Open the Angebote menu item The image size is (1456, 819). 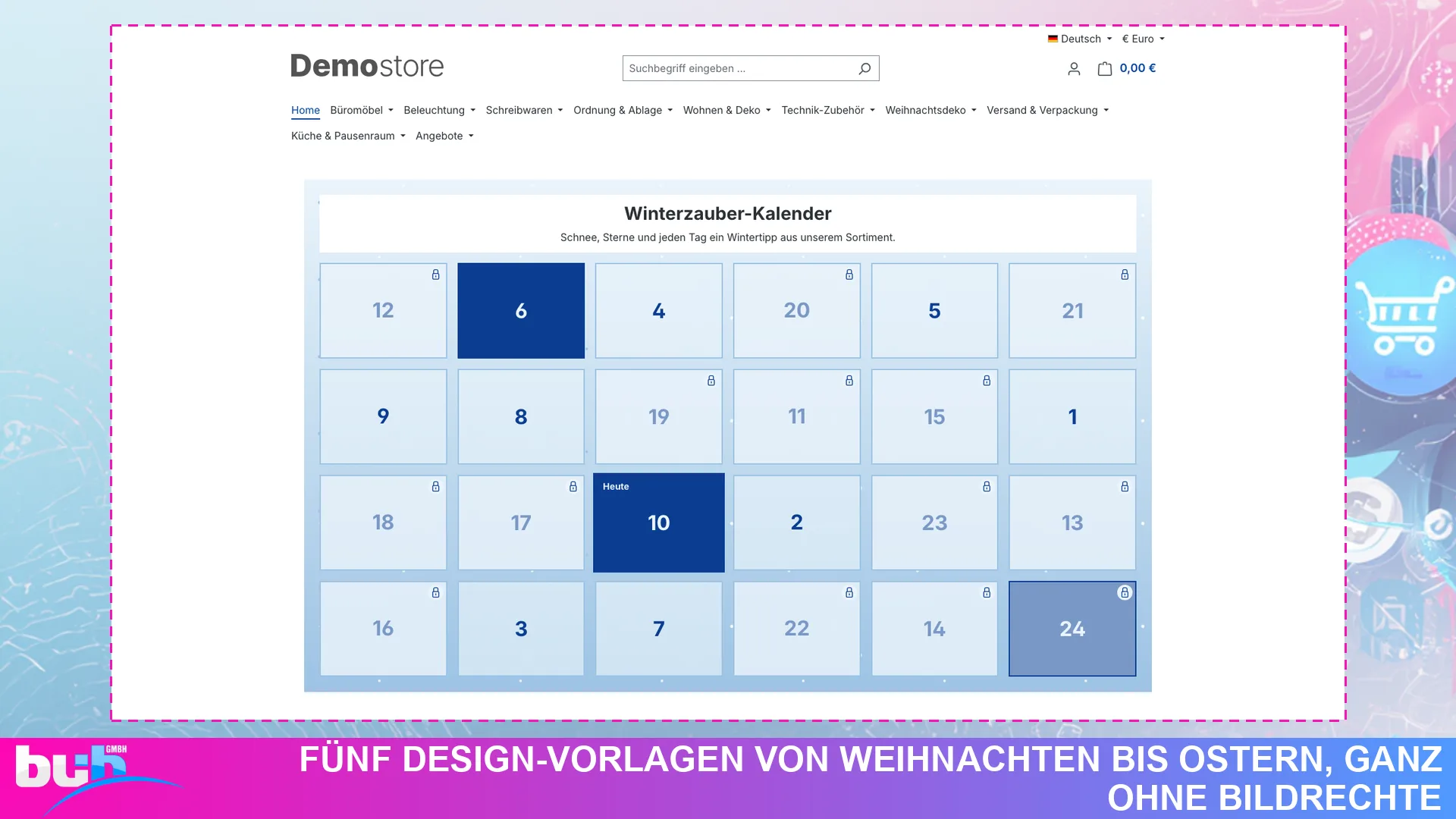(x=444, y=136)
